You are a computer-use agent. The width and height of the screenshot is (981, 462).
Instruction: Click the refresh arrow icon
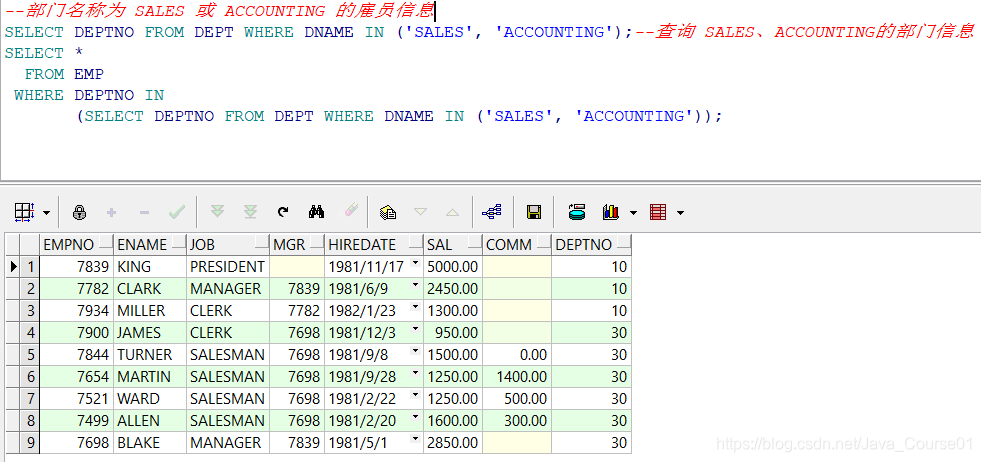283,212
